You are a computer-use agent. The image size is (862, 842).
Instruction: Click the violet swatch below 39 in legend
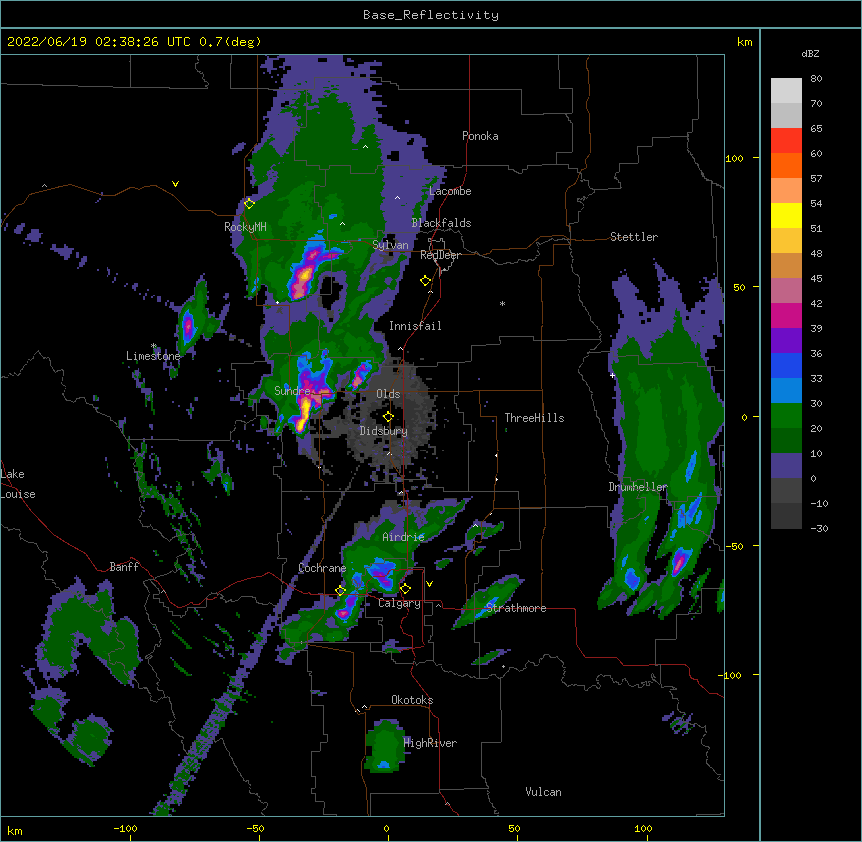[786, 340]
